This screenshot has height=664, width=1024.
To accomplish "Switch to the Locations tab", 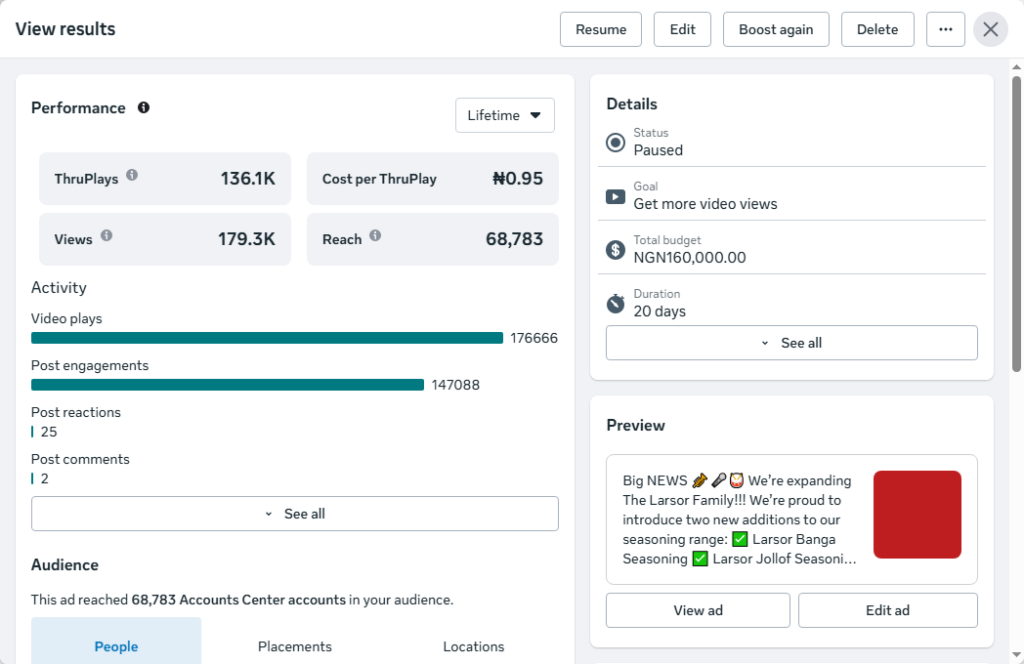I will [x=473, y=646].
